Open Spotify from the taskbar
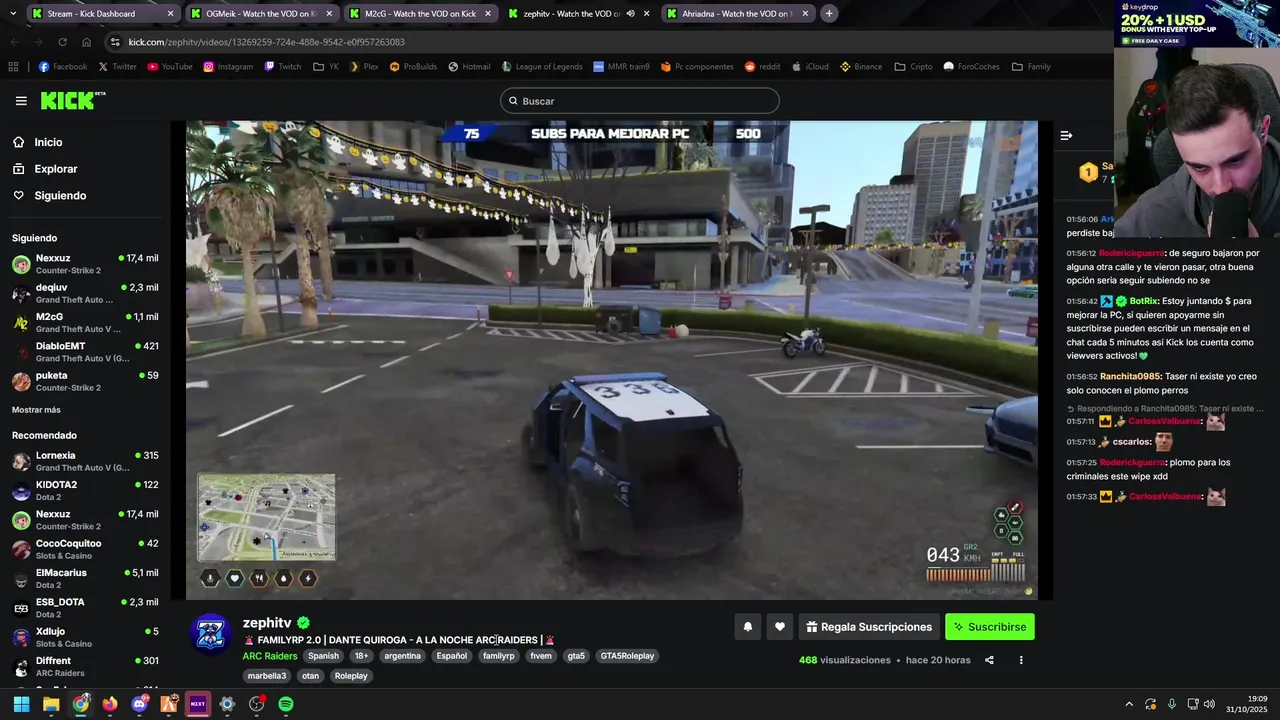Image resolution: width=1280 pixels, height=720 pixels. pyautogui.click(x=286, y=704)
